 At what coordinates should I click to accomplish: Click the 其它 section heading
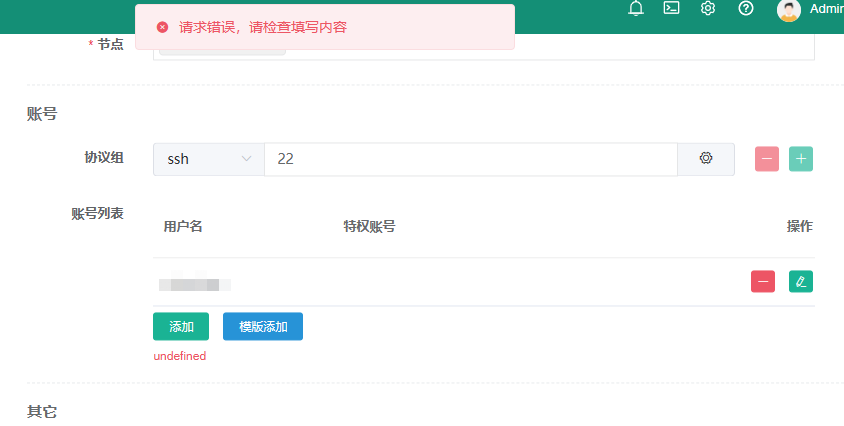point(42,412)
